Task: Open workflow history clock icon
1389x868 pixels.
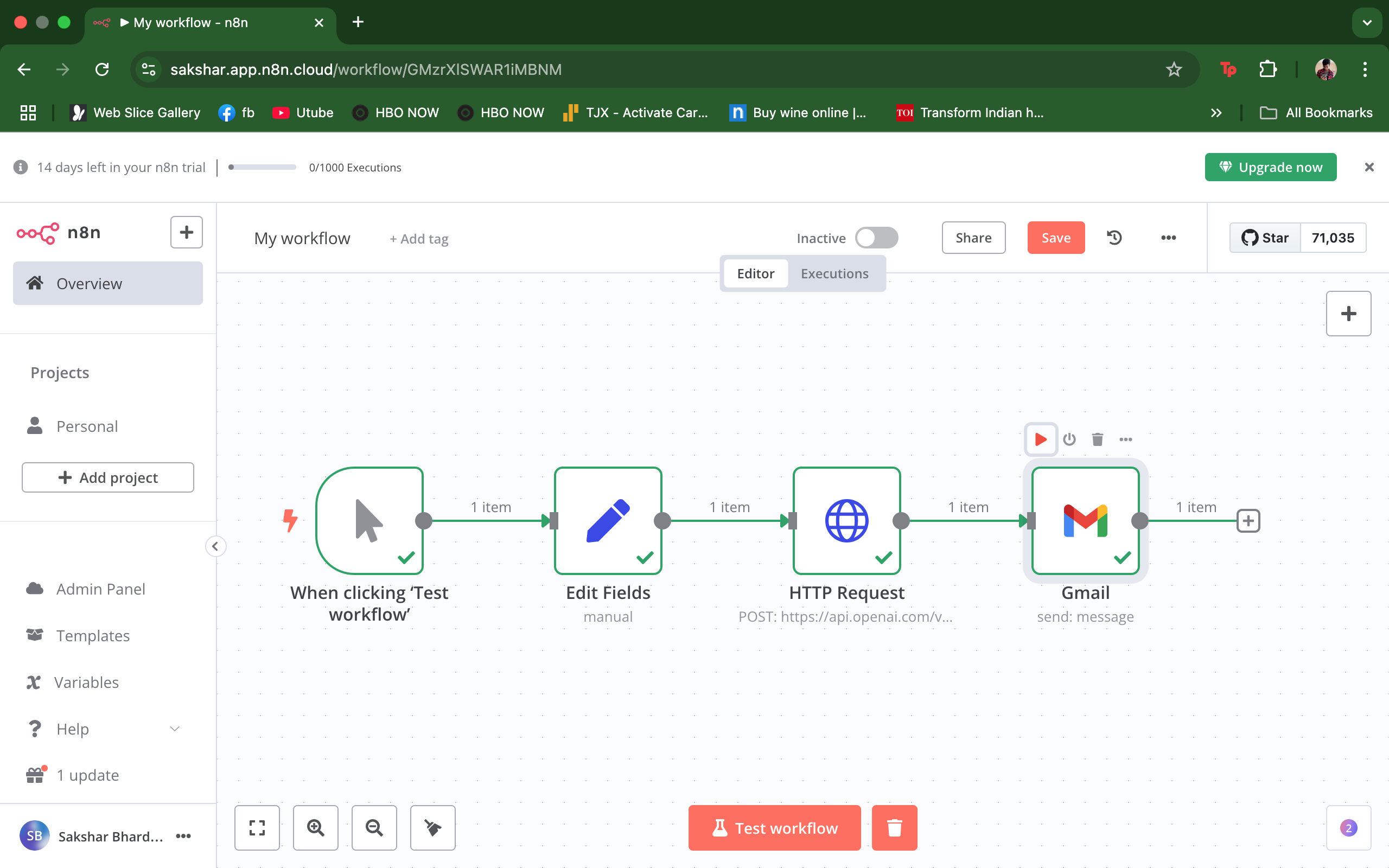Action: tap(1114, 238)
